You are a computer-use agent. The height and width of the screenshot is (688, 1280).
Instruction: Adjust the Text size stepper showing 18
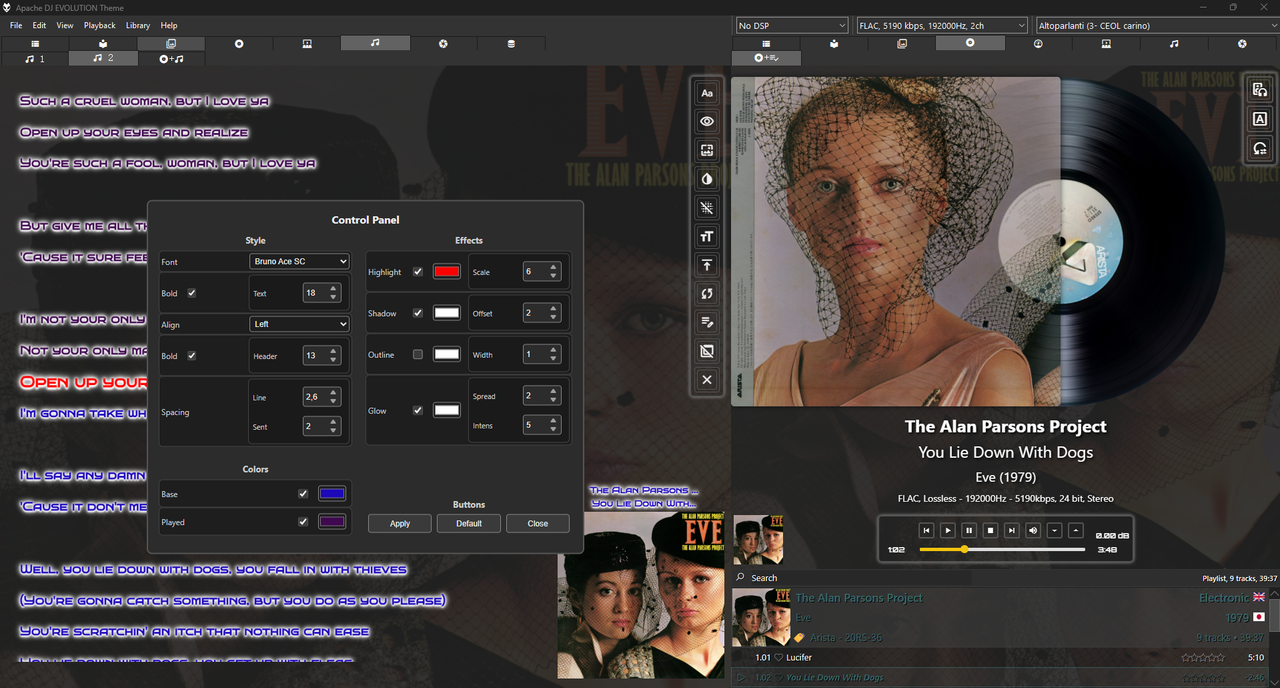tap(322, 293)
